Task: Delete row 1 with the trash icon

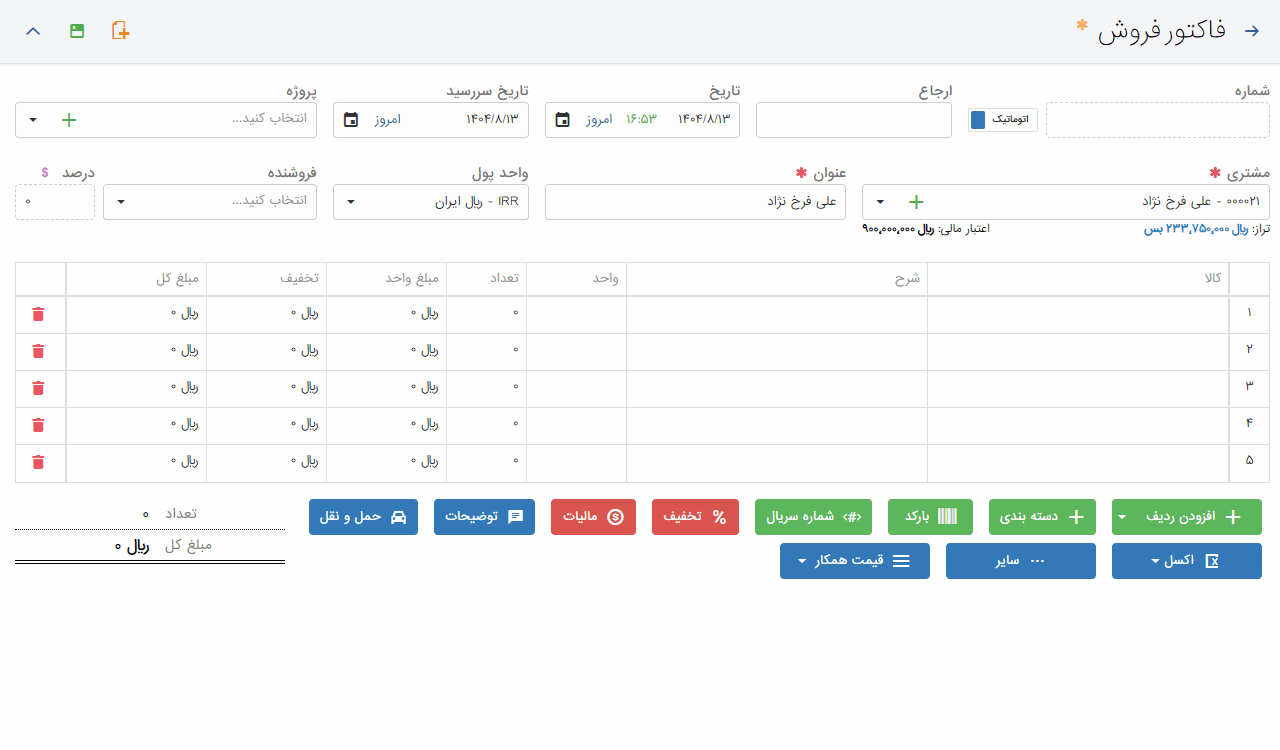Action: click(x=38, y=314)
